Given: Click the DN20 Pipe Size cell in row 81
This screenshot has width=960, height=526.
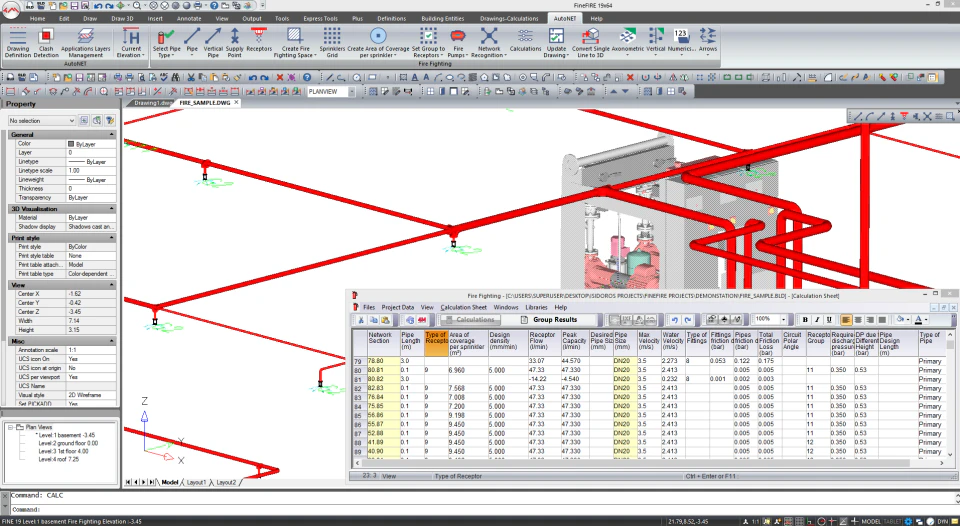Looking at the screenshot, I should 624,379.
